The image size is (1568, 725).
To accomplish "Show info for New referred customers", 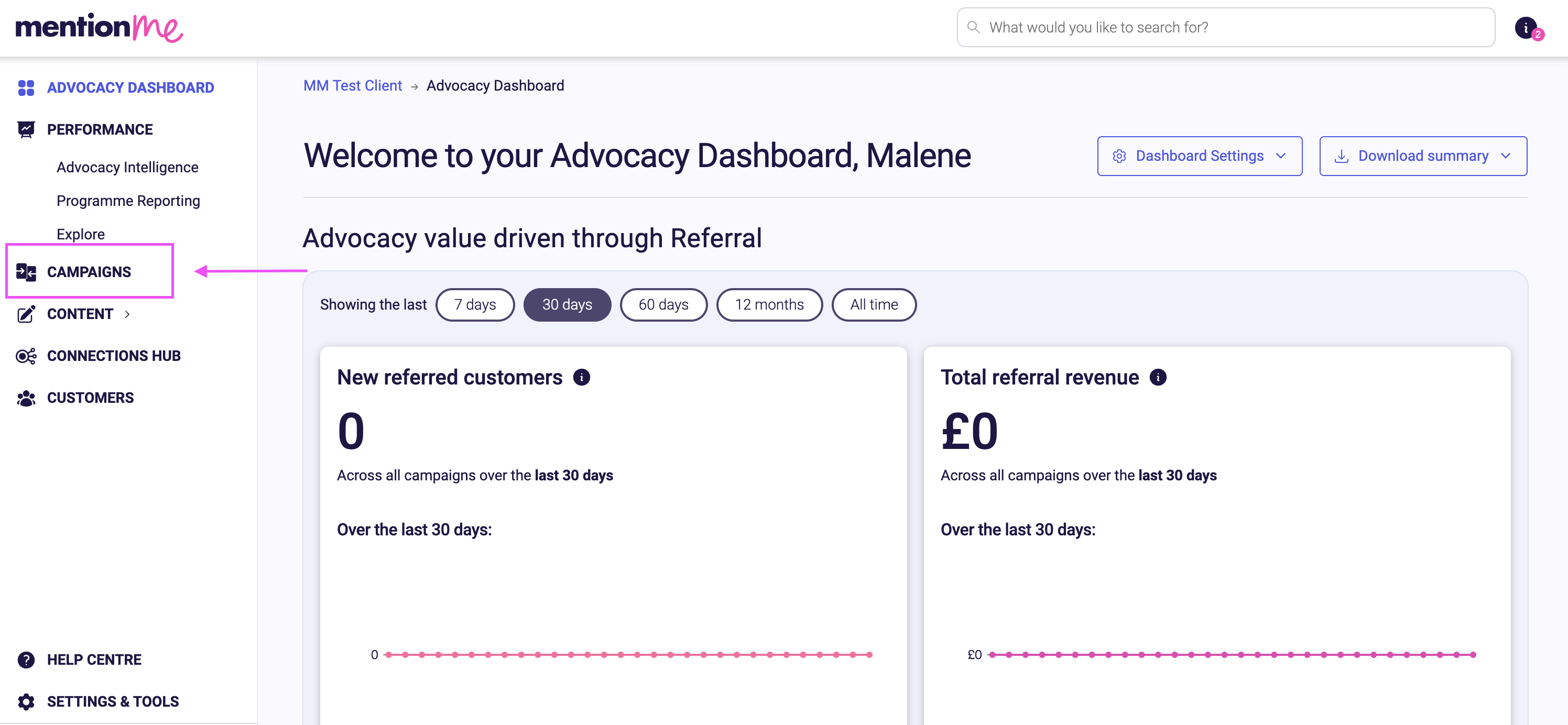I will tap(582, 377).
